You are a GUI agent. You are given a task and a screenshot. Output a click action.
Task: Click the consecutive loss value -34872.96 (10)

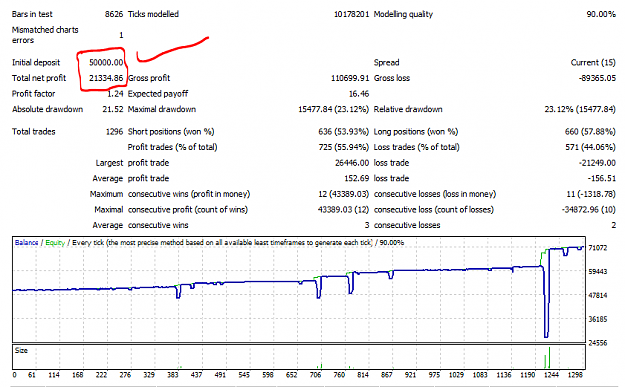589,210
